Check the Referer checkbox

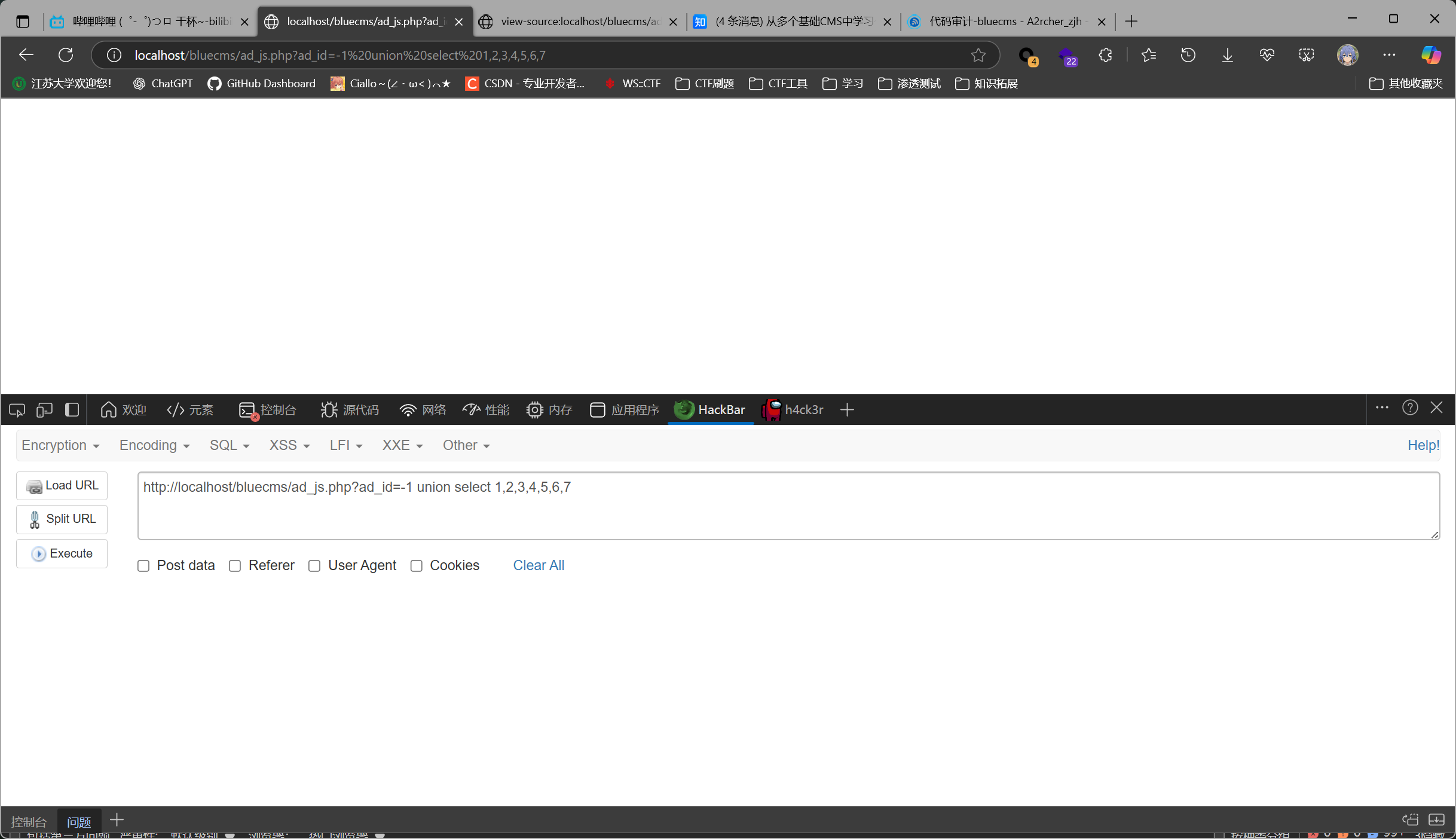(x=235, y=566)
